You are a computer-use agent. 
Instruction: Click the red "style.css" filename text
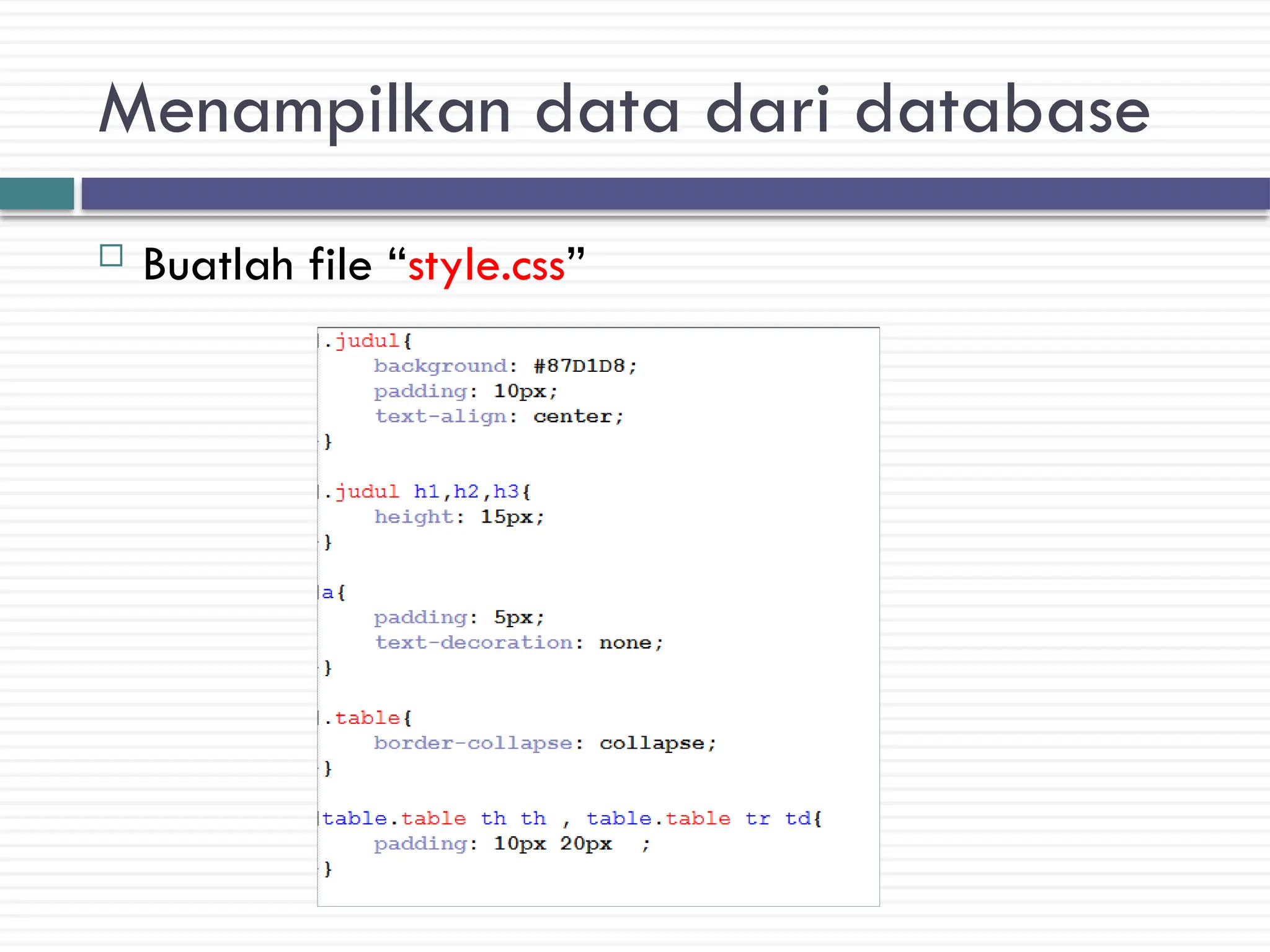(486, 267)
